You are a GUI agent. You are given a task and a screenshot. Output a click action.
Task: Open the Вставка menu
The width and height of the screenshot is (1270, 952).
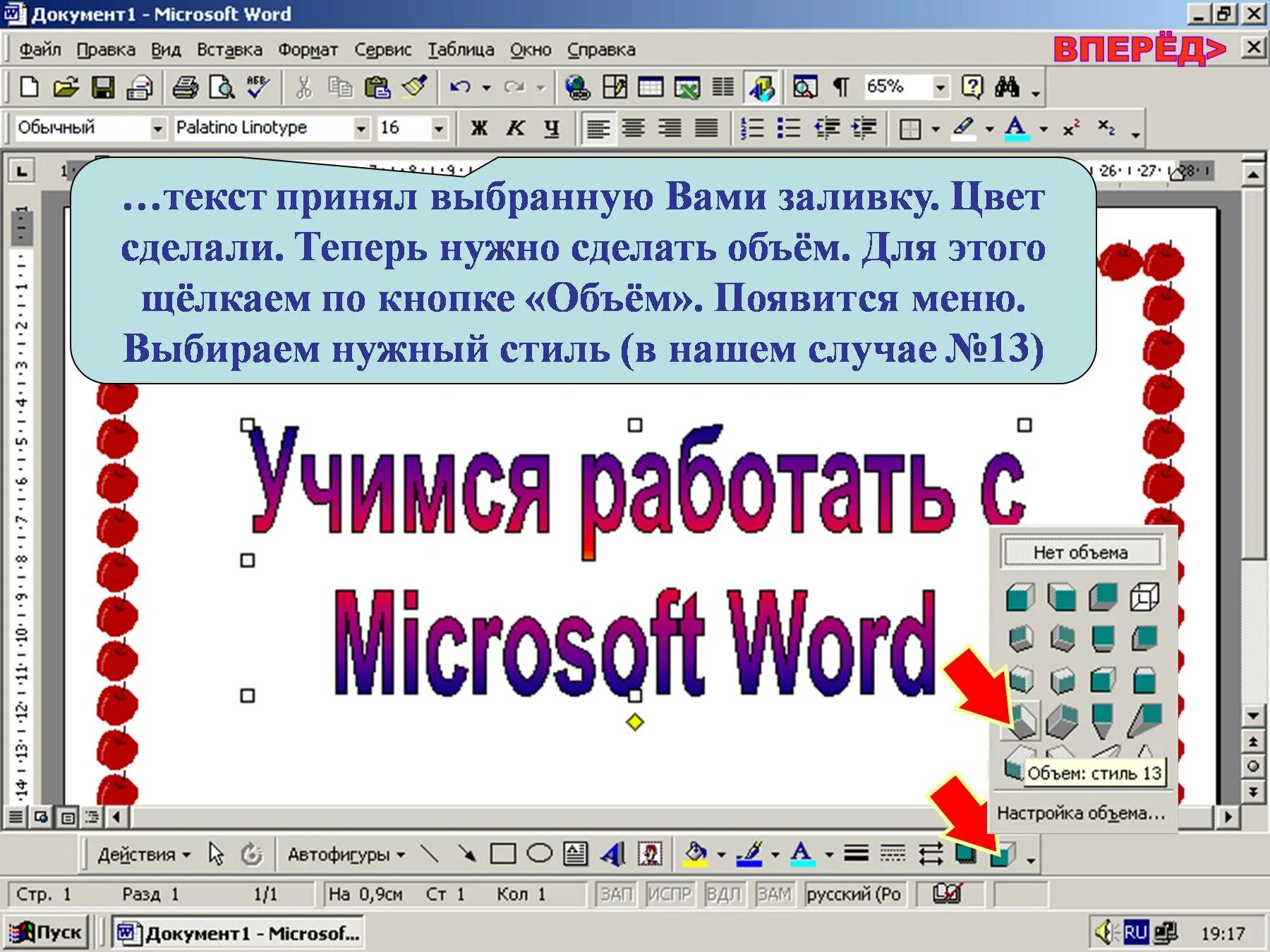point(229,50)
